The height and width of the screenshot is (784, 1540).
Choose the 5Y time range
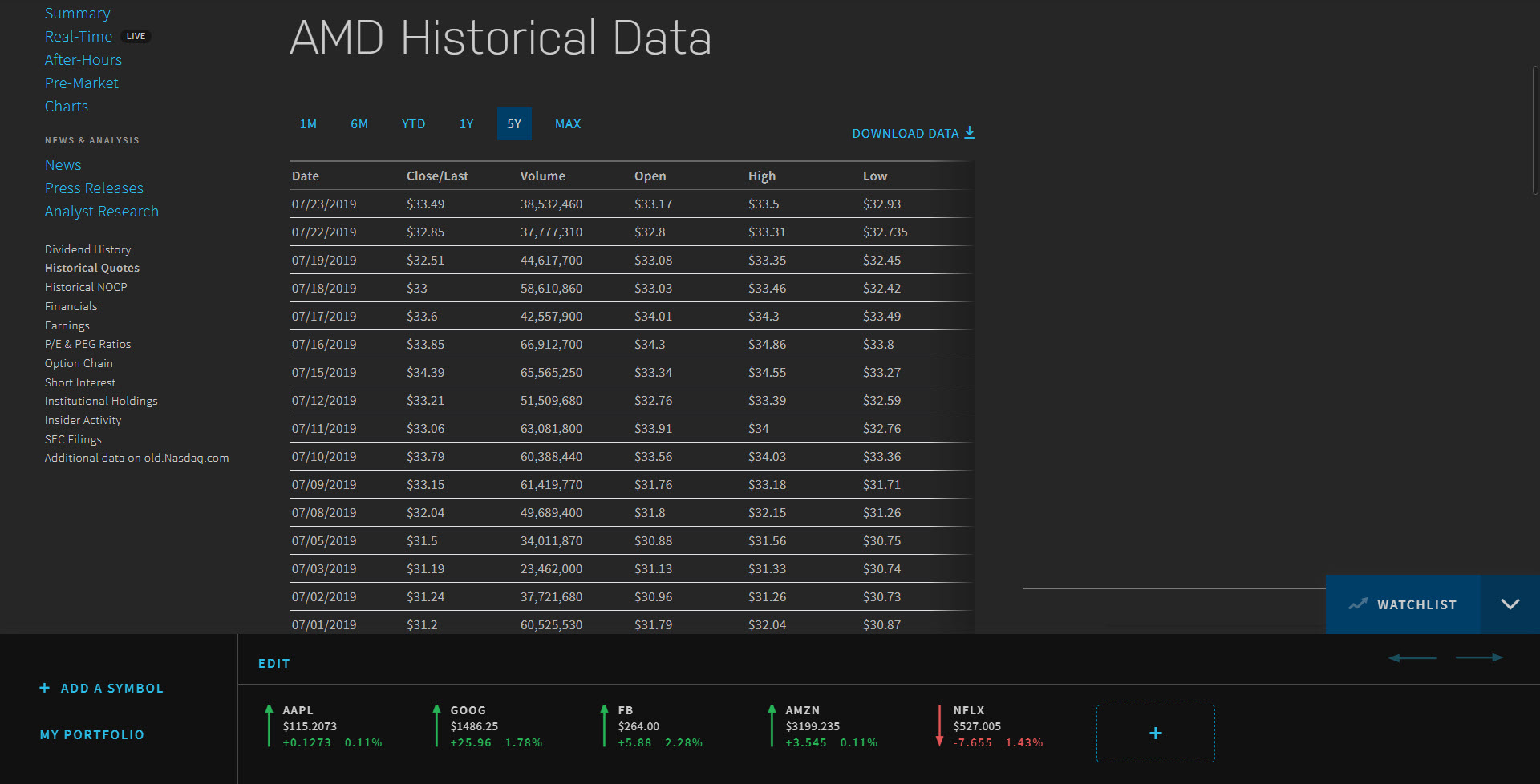514,124
